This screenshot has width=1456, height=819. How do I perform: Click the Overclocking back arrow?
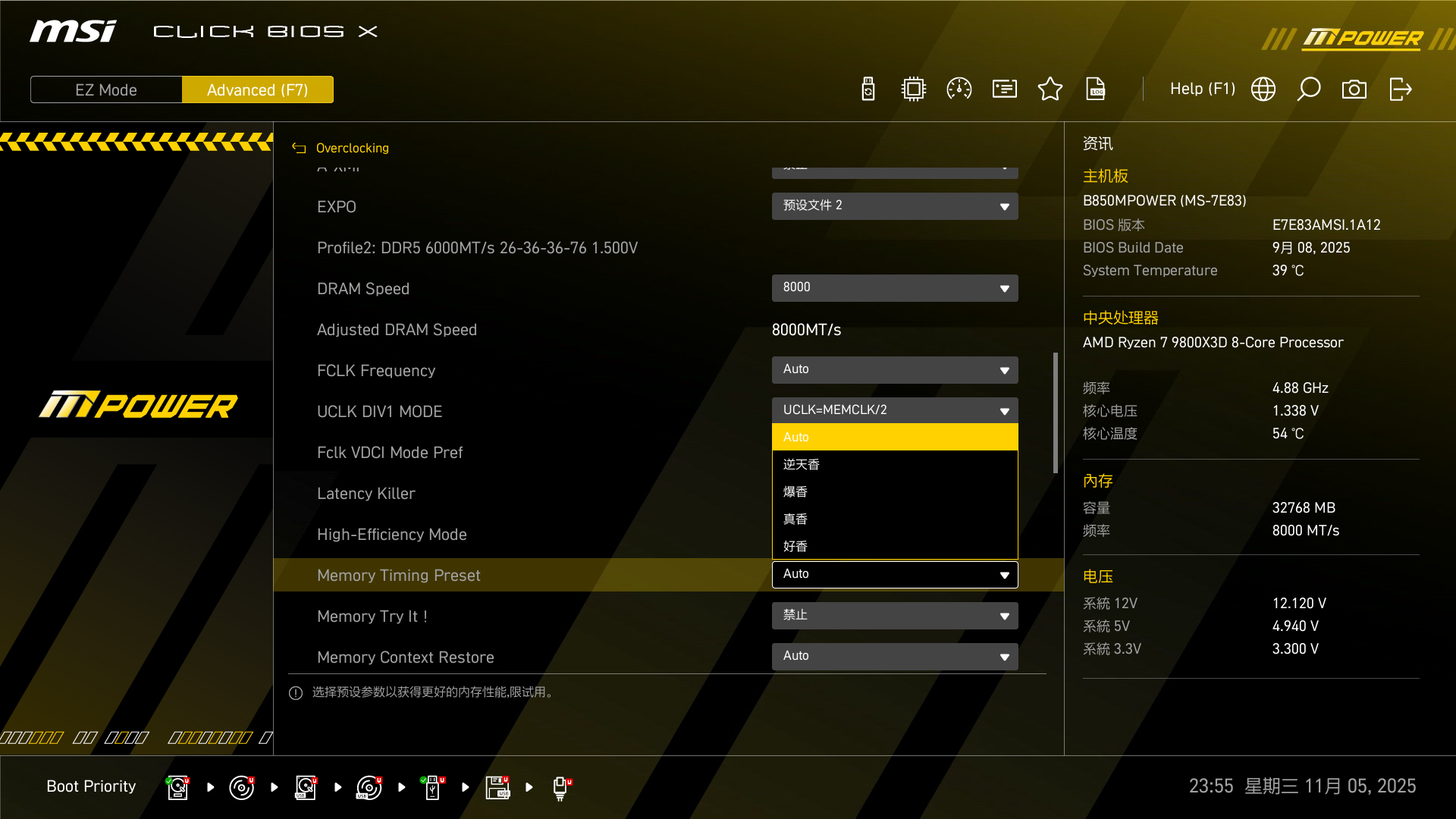click(x=298, y=148)
